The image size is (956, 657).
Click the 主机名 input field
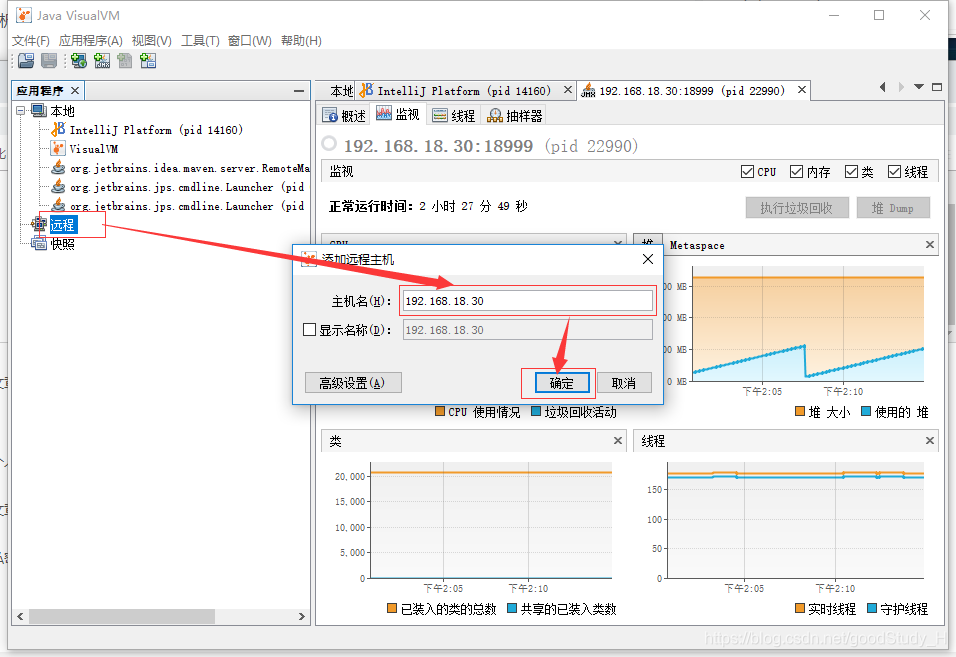pyautogui.click(x=528, y=300)
